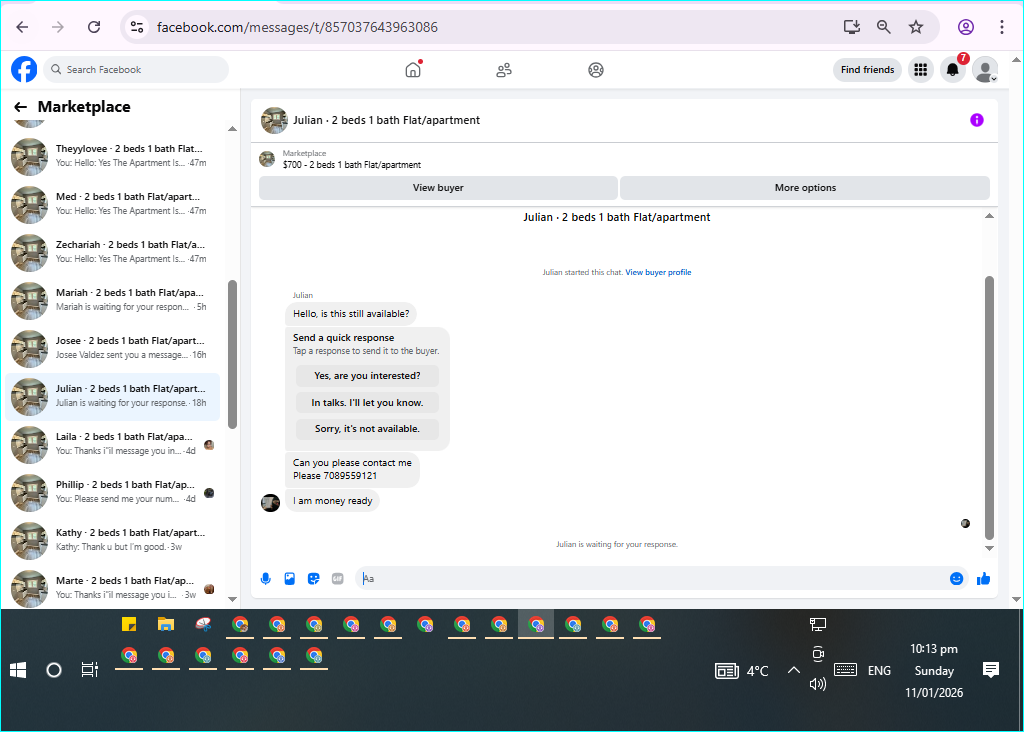This screenshot has height=732, width=1024.
Task: Click the Facebook logo
Action: (x=24, y=69)
